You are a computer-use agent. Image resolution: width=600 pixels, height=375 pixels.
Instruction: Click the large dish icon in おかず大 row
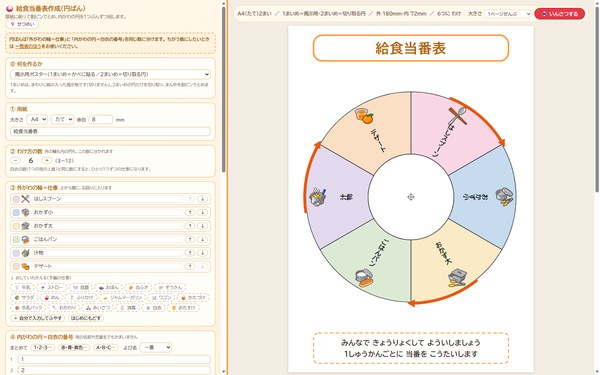pyautogui.click(x=25, y=226)
